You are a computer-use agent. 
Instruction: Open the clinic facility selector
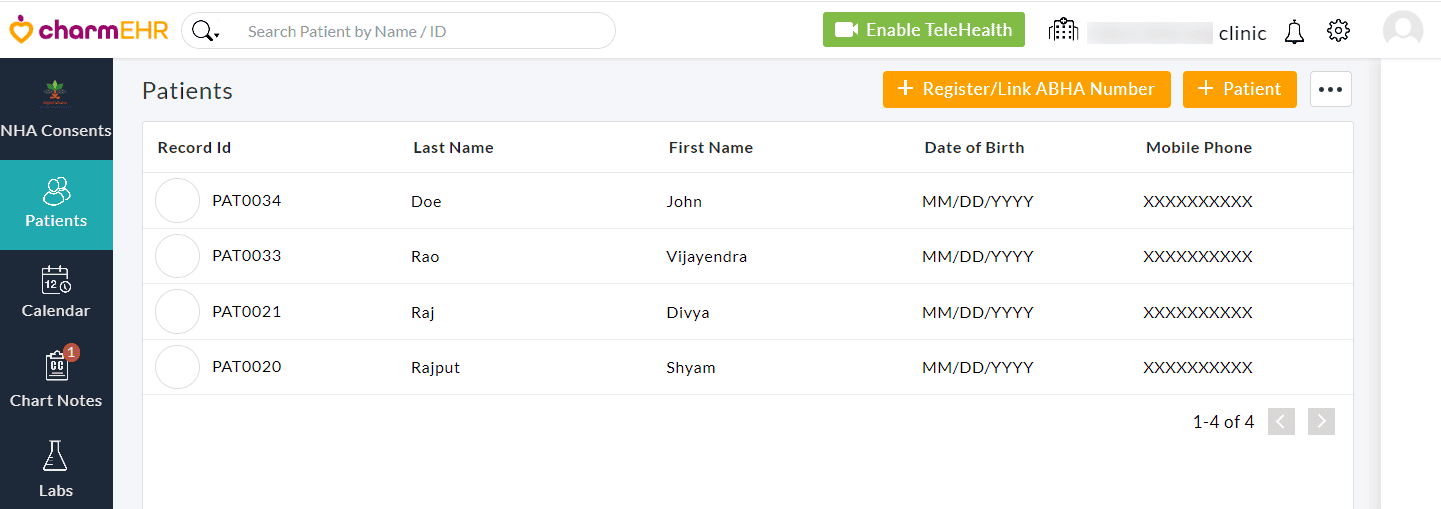pyautogui.click(x=1157, y=32)
